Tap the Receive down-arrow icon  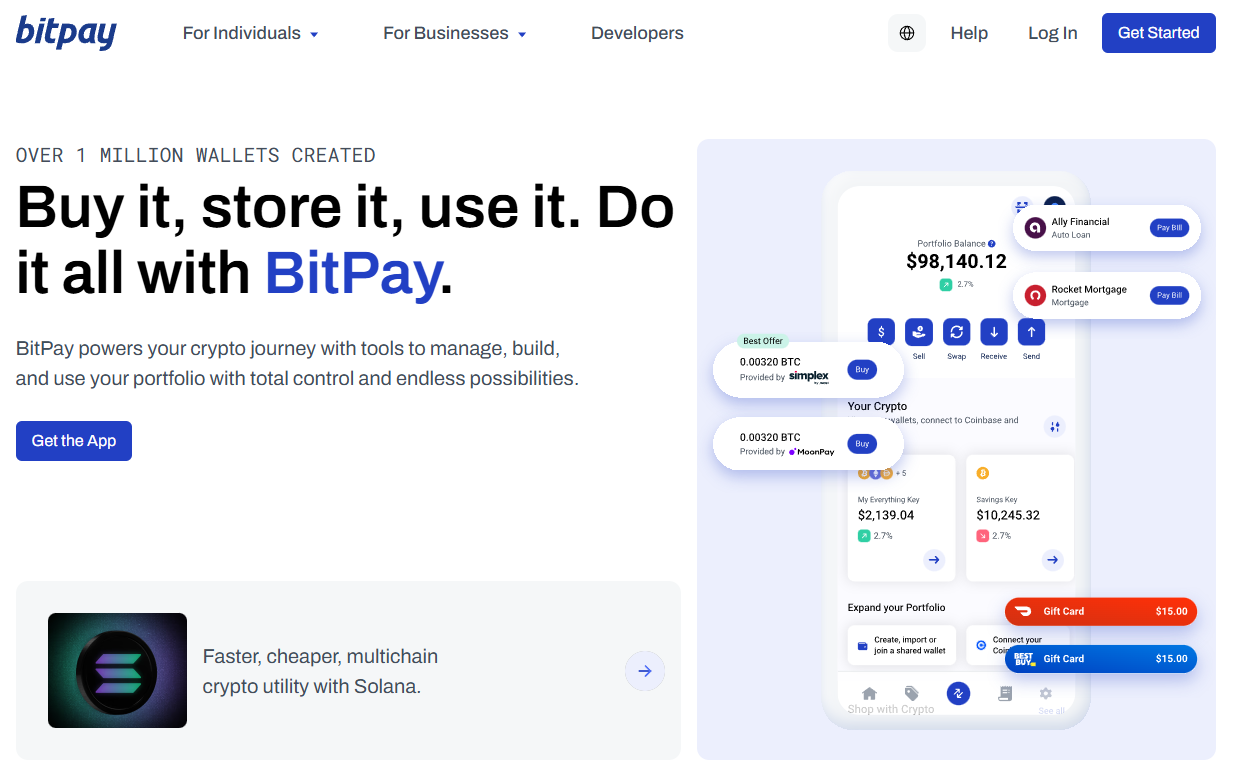point(994,331)
